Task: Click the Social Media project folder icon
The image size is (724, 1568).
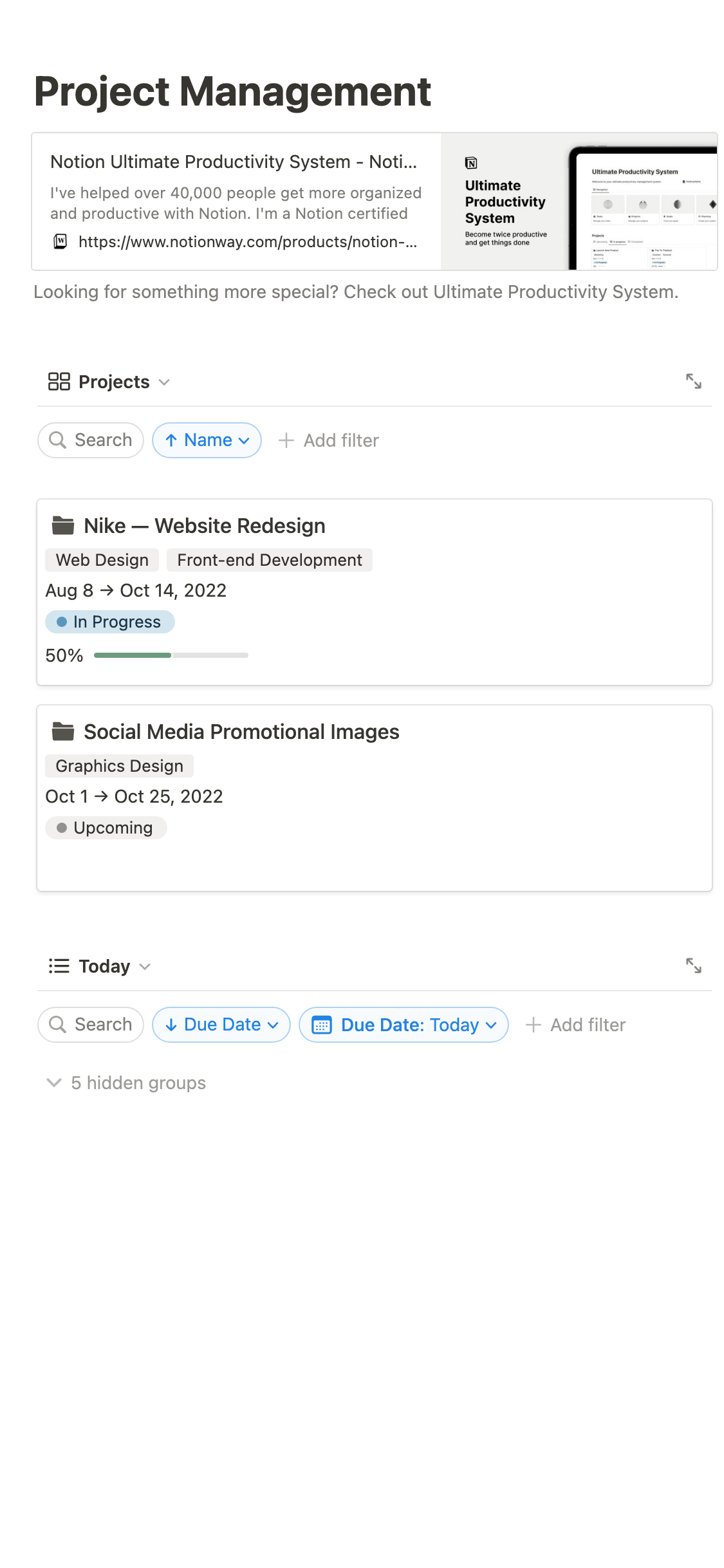Action: pos(63,731)
